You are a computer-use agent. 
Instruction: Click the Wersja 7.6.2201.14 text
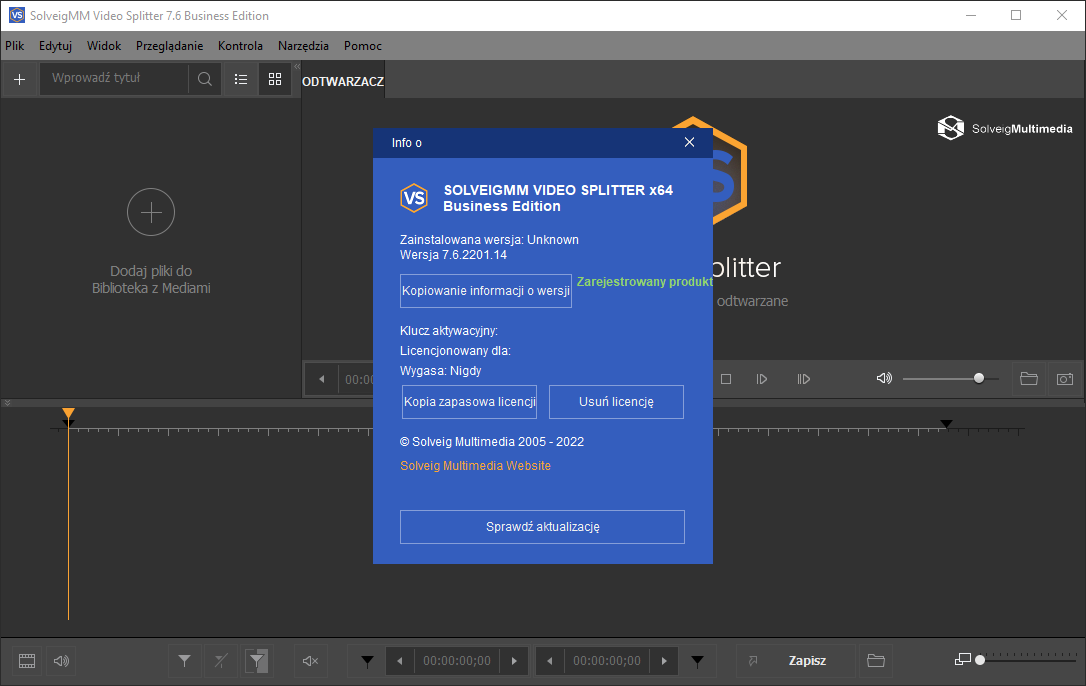coord(454,255)
